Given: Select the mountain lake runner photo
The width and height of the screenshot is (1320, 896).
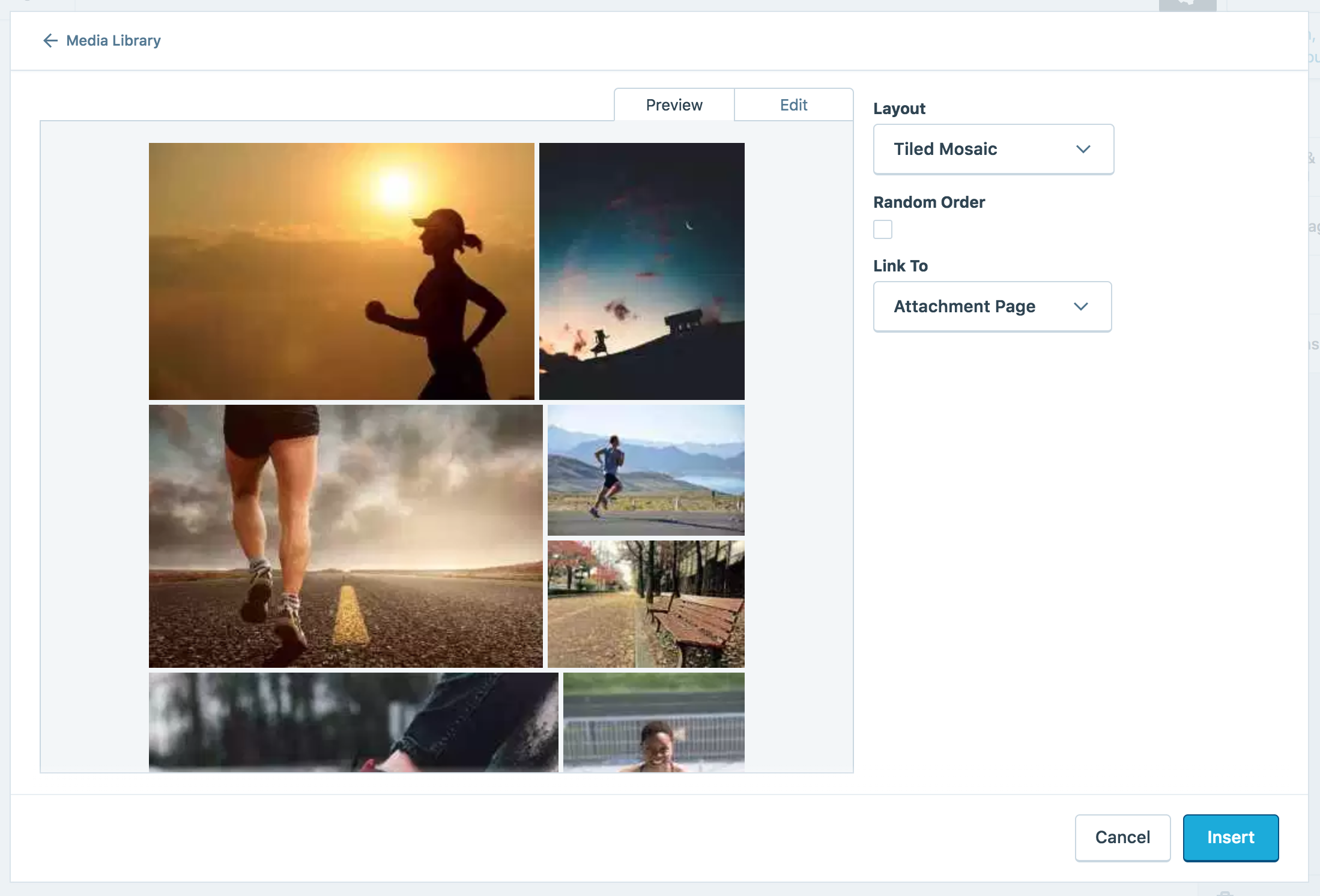Looking at the screenshot, I should (x=646, y=470).
